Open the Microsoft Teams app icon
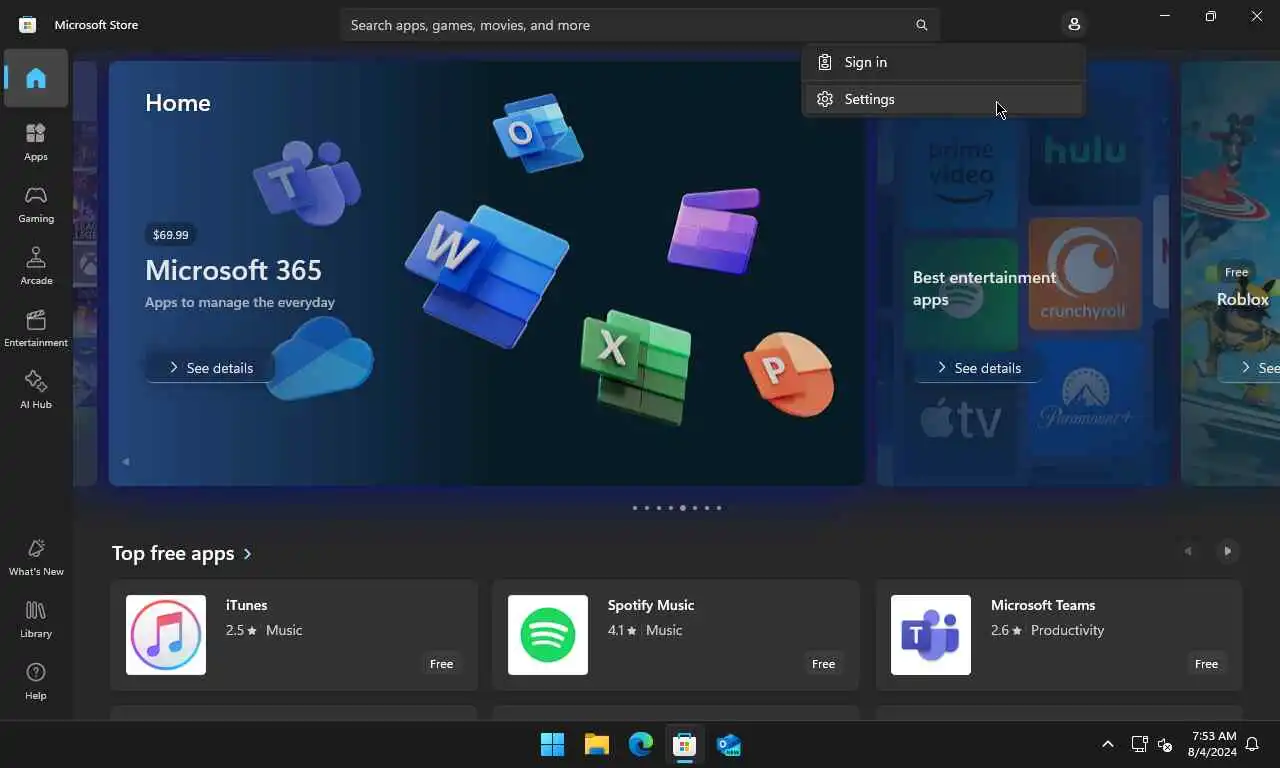The width and height of the screenshot is (1280, 768). (931, 635)
